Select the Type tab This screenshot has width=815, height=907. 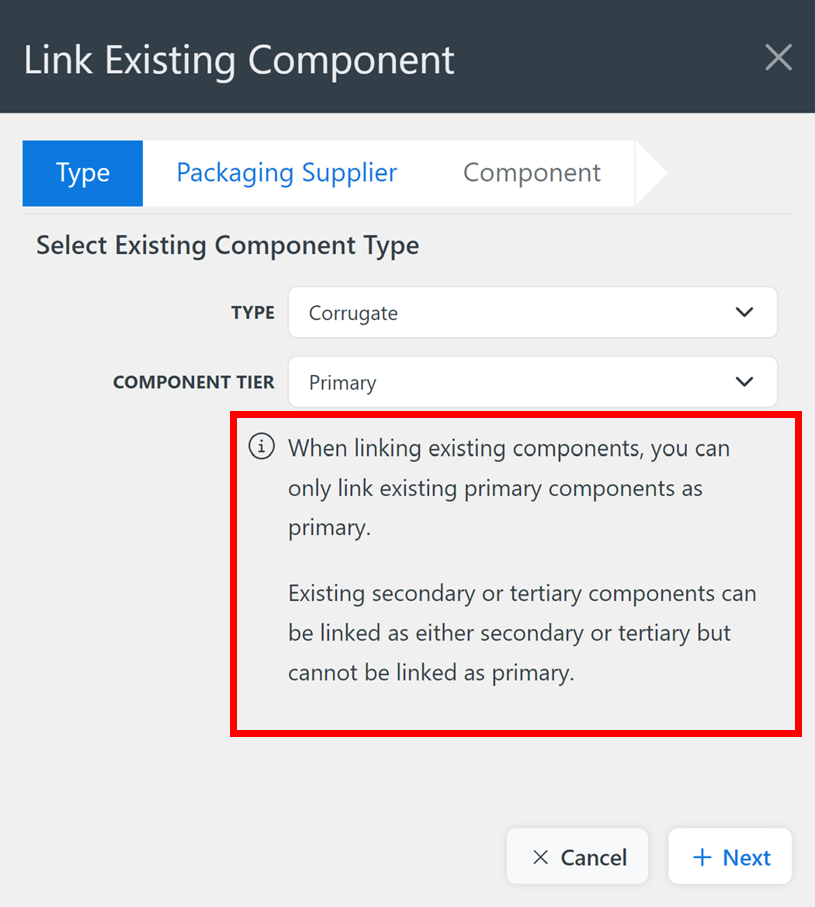(82, 173)
